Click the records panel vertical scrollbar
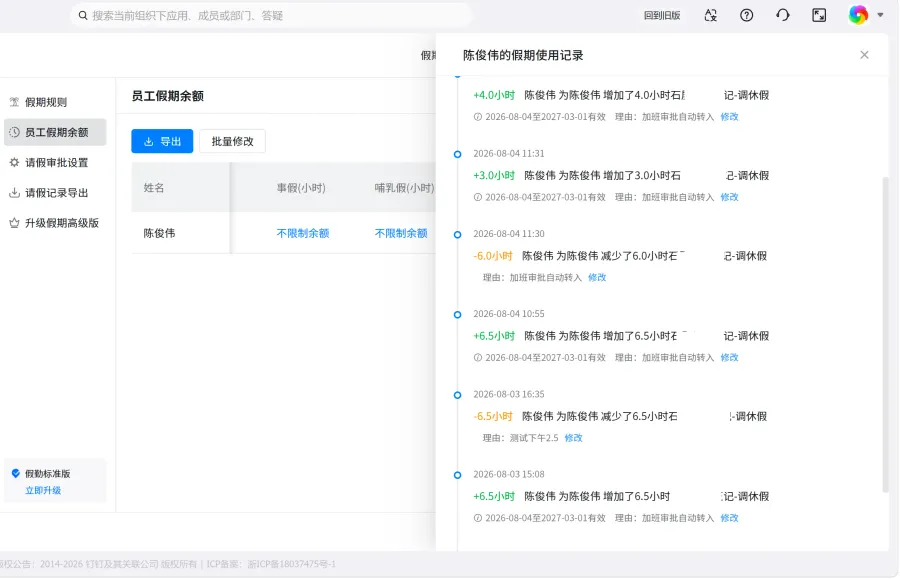This screenshot has height=579, width=900. pyautogui.click(x=885, y=333)
